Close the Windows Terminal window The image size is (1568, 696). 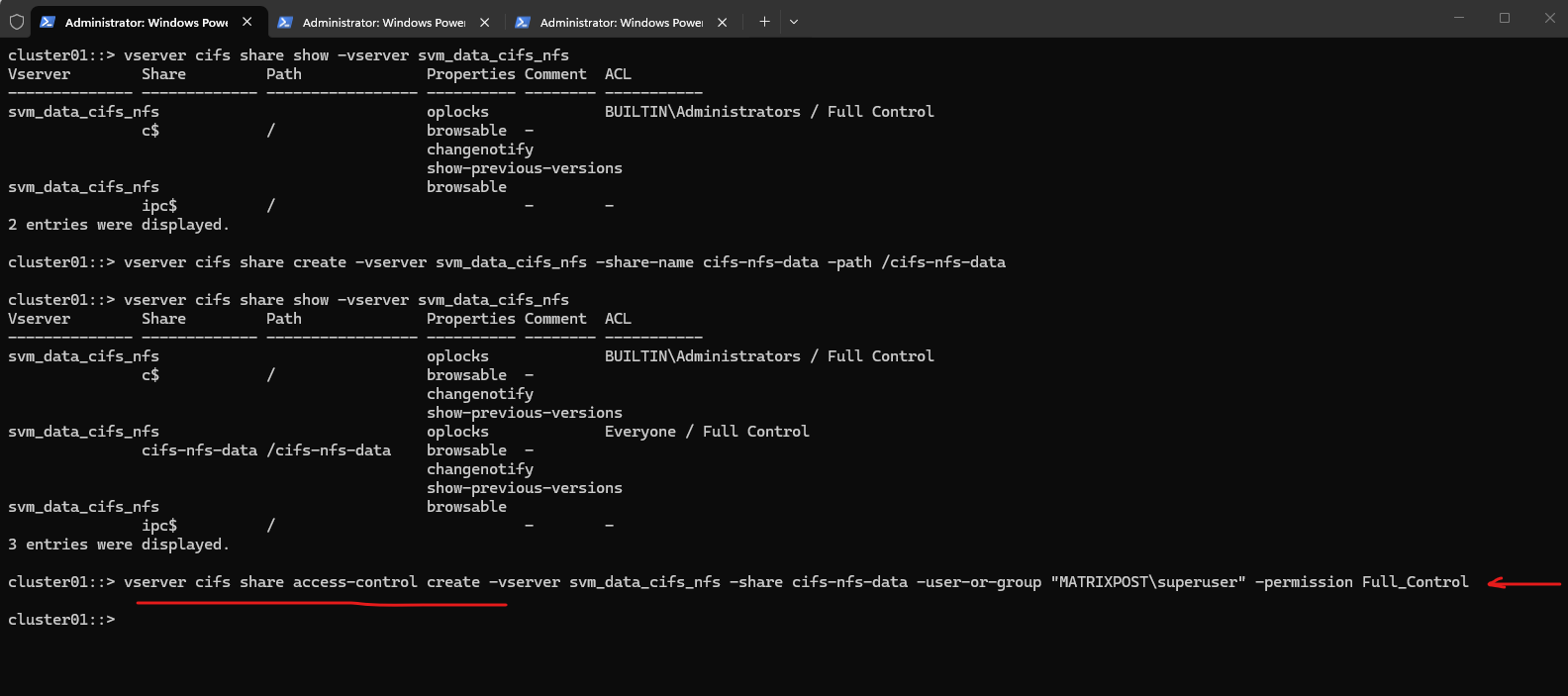tap(1549, 18)
